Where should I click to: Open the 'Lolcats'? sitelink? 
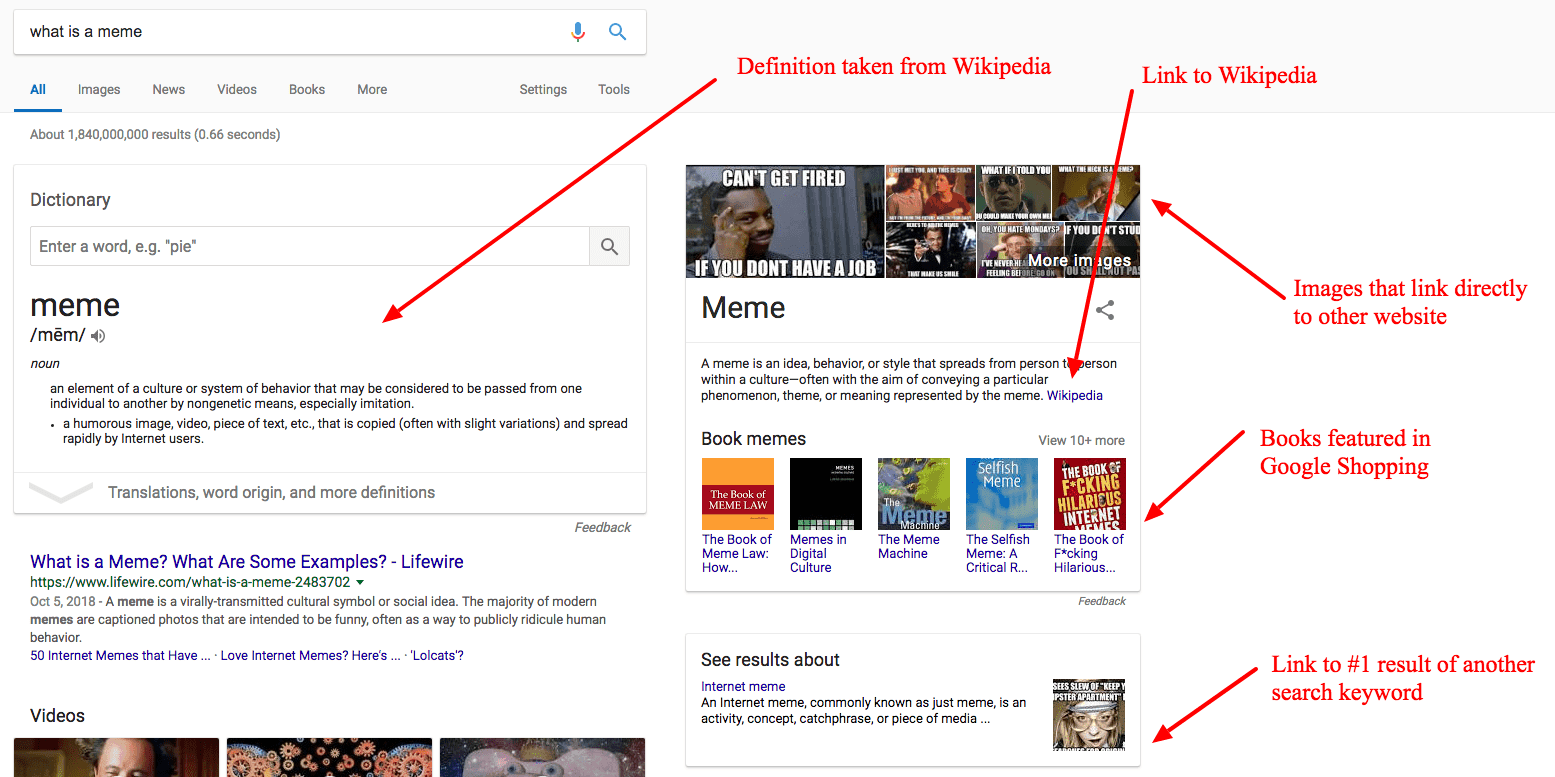pyautogui.click(x=435, y=656)
